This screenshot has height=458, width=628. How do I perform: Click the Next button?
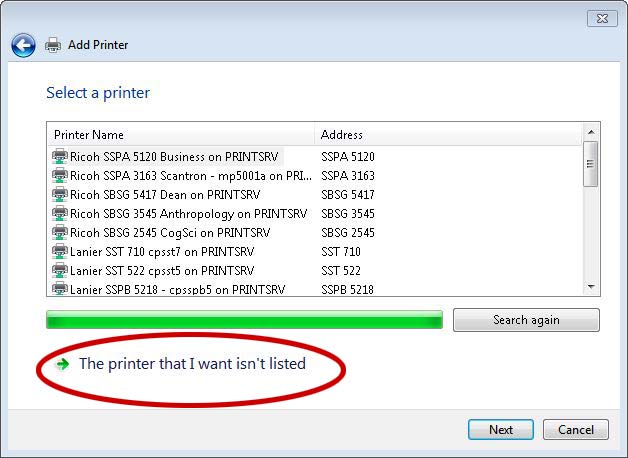click(501, 430)
